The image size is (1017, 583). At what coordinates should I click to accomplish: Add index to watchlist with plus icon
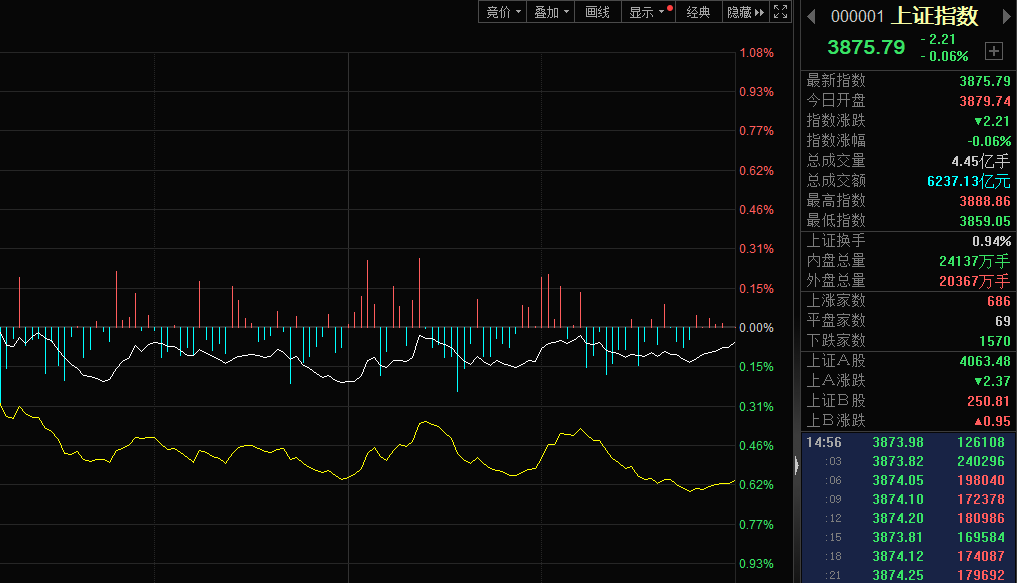pos(993,50)
